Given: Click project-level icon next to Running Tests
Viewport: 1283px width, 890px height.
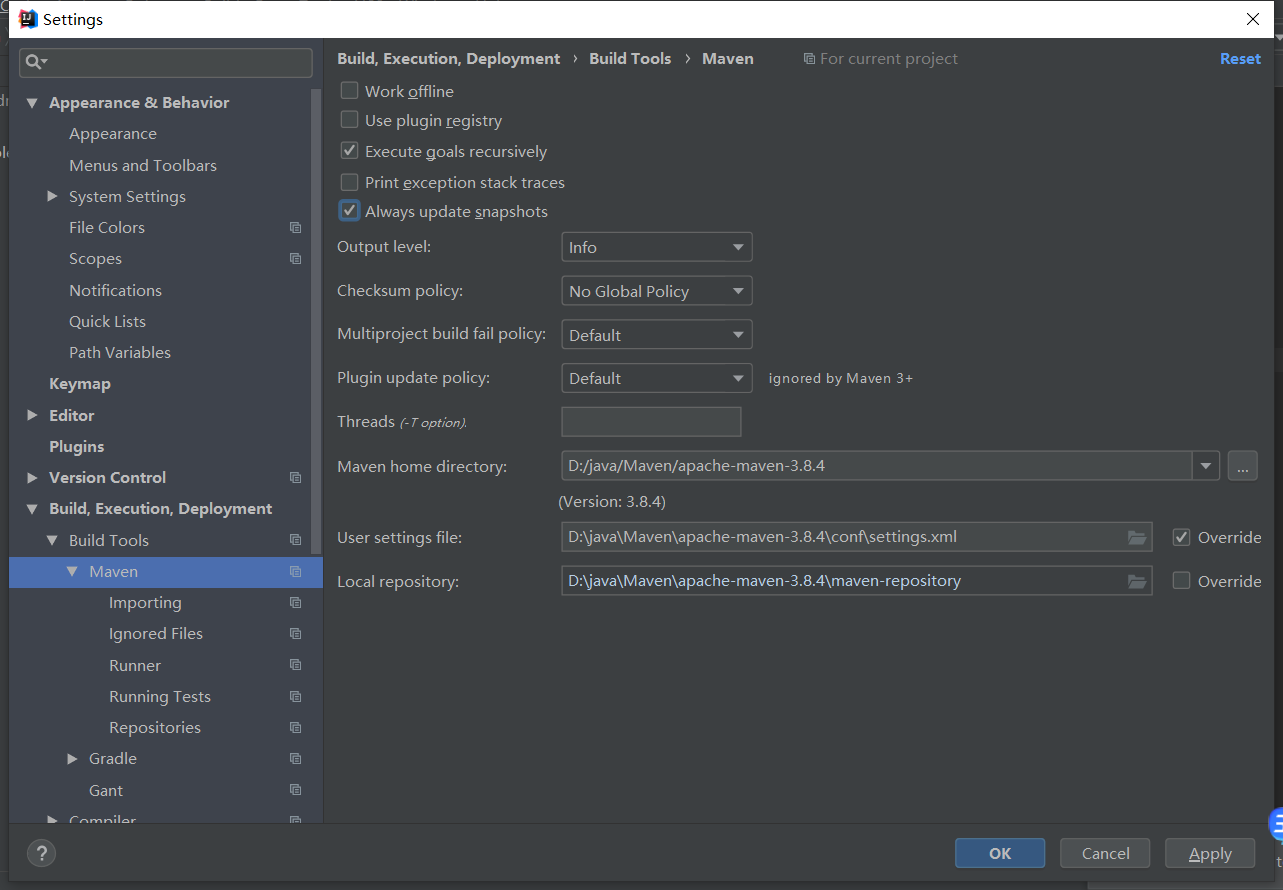Looking at the screenshot, I should (295, 696).
